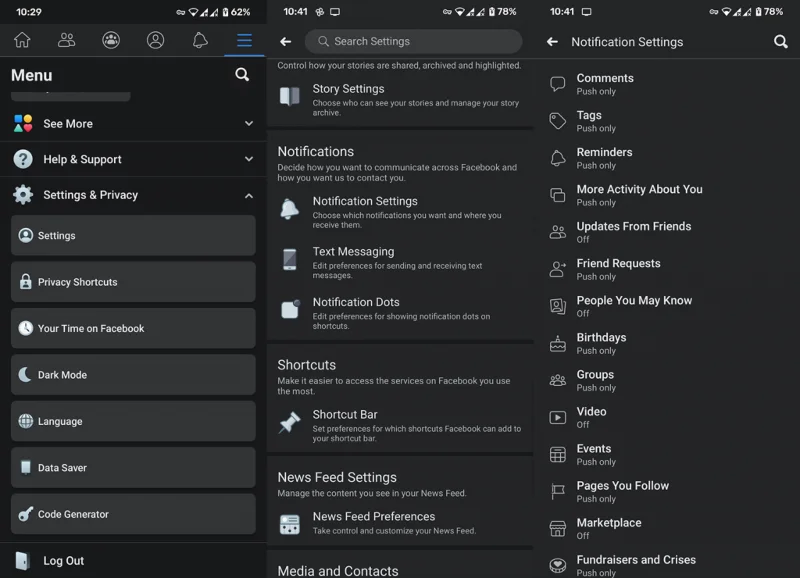Open Text Messaging preferences
This screenshot has width=800, height=578.
[400, 262]
